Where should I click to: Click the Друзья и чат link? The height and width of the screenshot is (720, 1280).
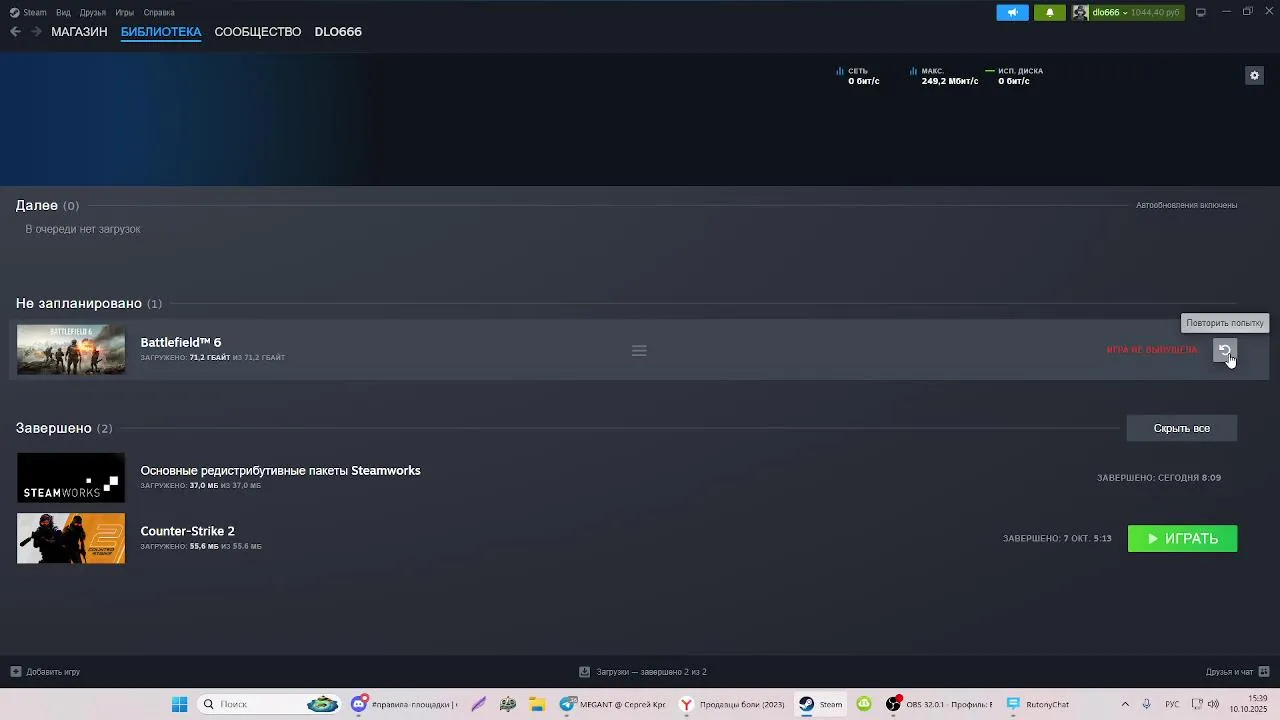(1229, 672)
